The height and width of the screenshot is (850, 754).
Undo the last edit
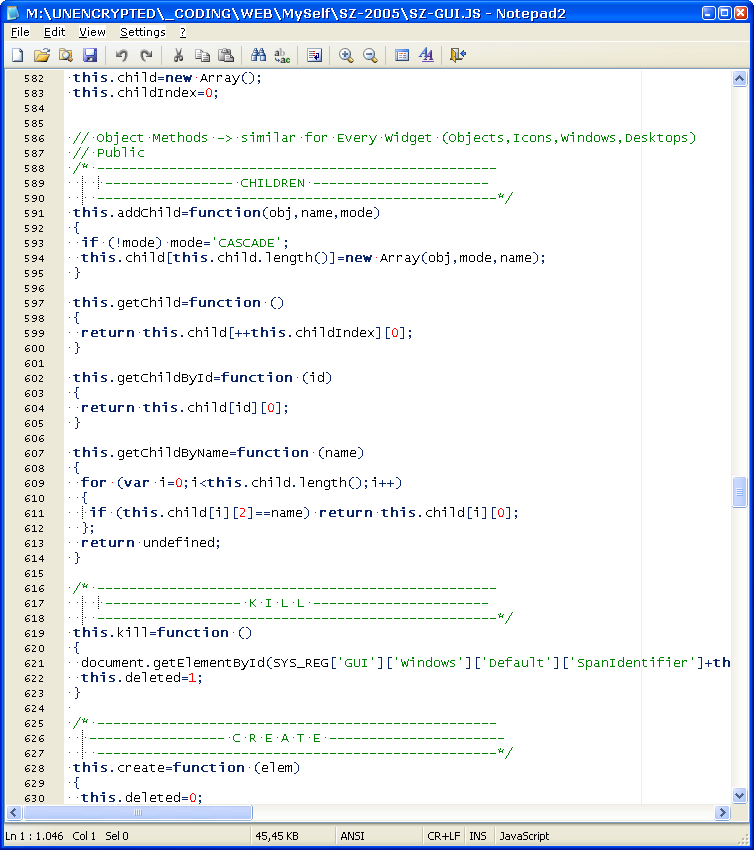coord(121,55)
